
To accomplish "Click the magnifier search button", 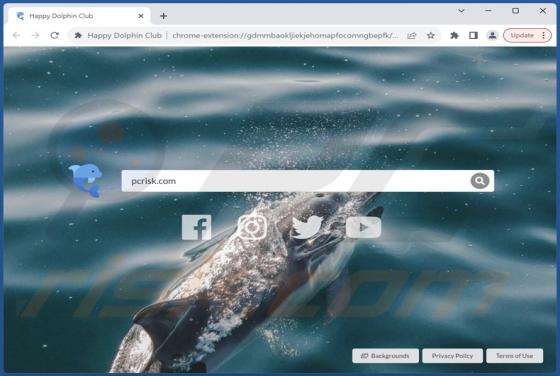I will click(480, 181).
